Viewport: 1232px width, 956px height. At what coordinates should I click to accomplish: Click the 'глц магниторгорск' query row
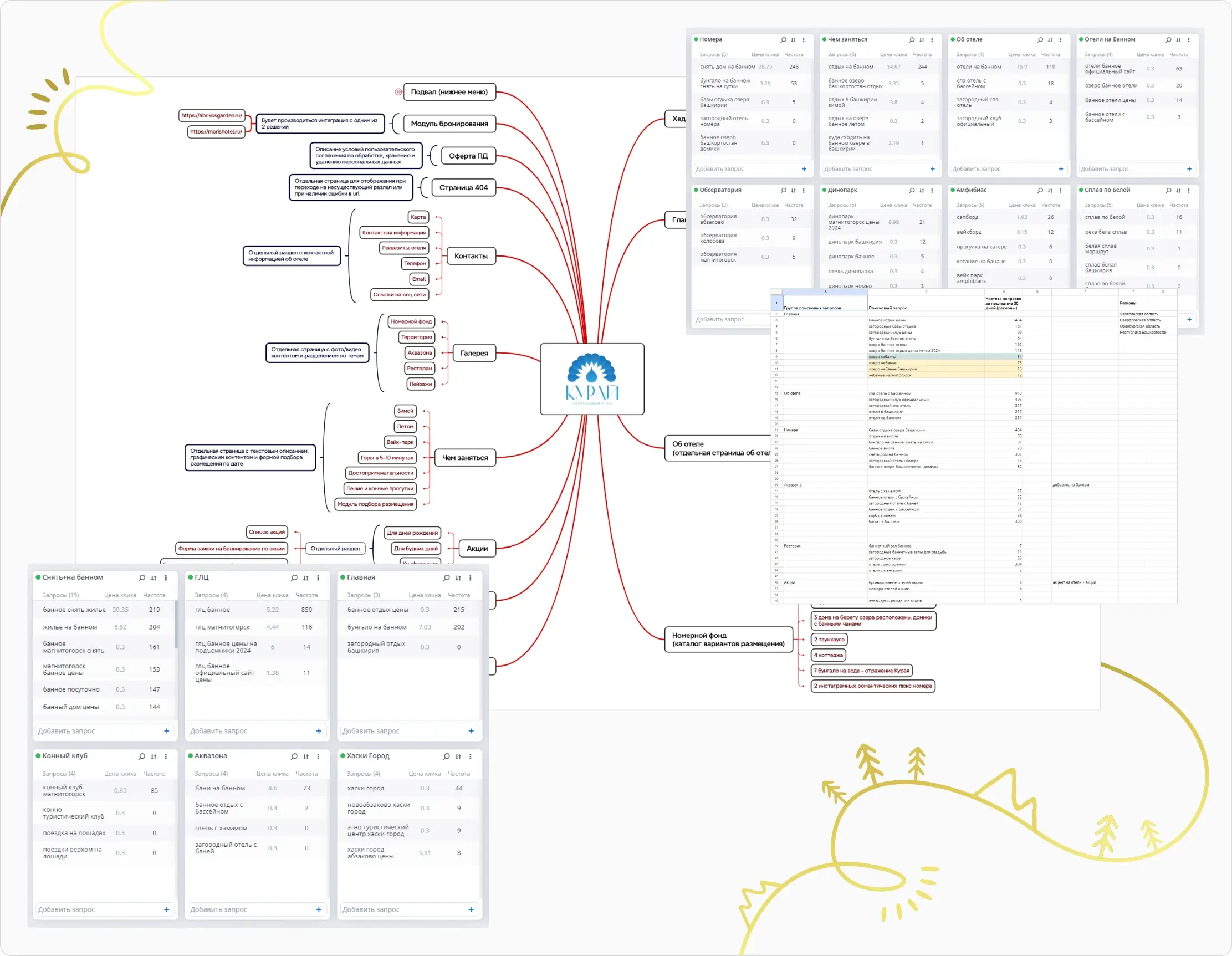coord(257,628)
